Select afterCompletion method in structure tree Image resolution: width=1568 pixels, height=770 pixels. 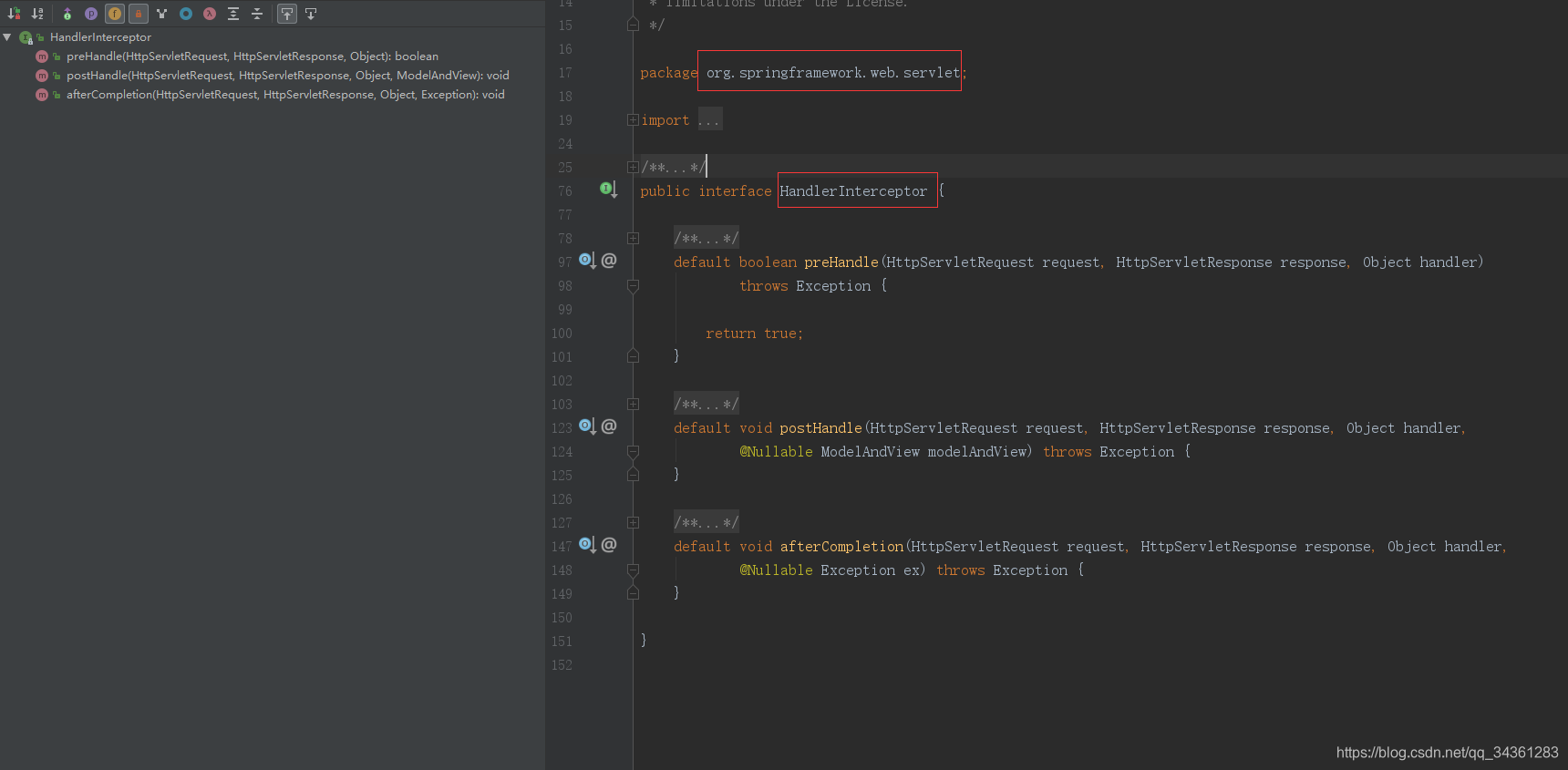click(285, 95)
